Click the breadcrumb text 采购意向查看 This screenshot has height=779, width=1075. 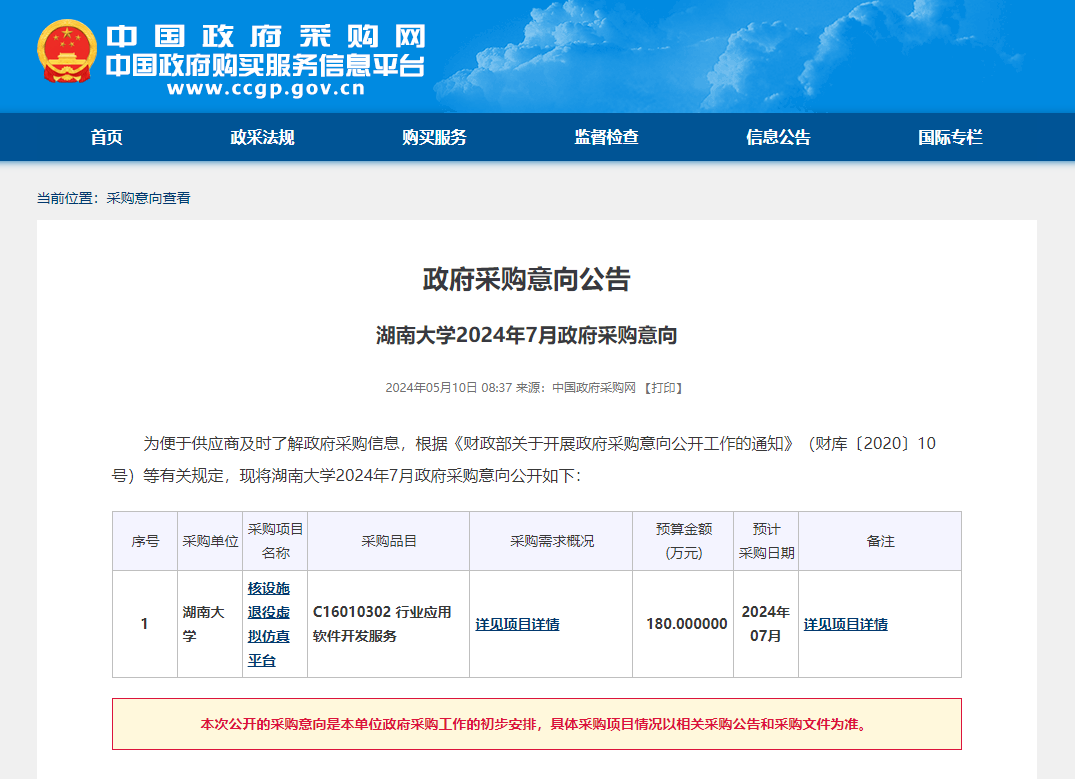[x=148, y=198]
